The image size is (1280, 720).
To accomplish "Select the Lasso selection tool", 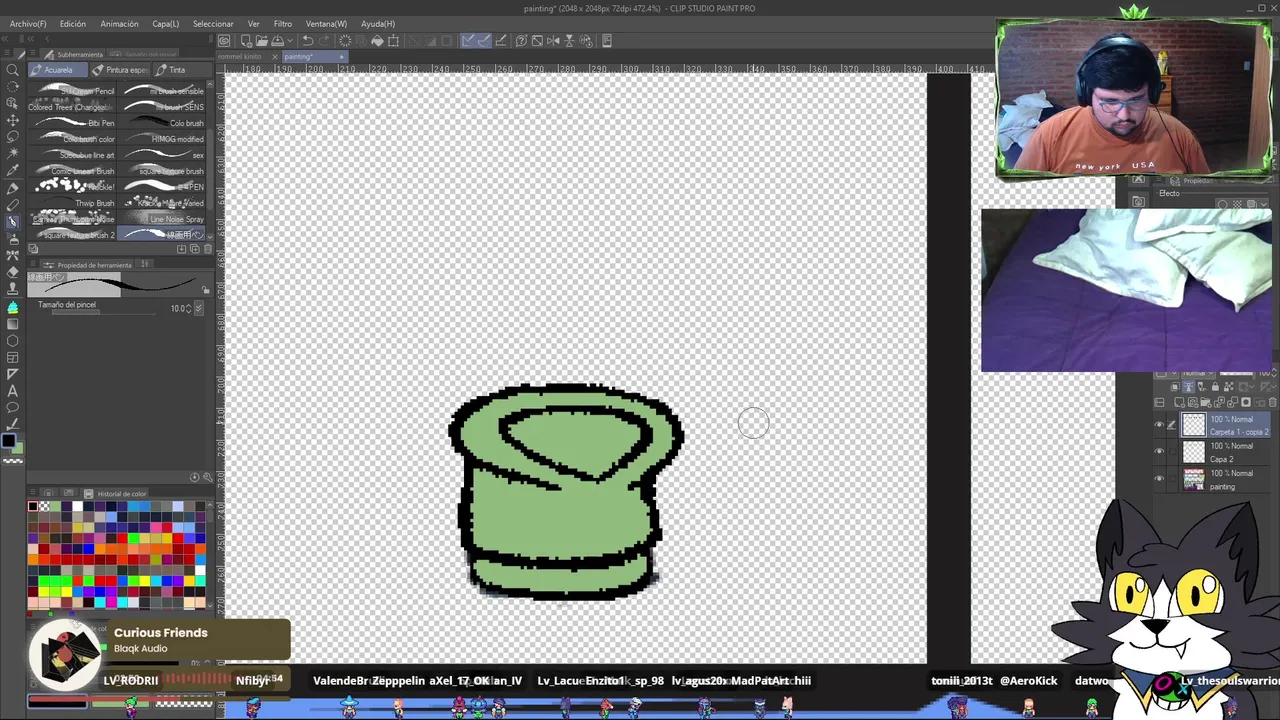I will [13, 137].
